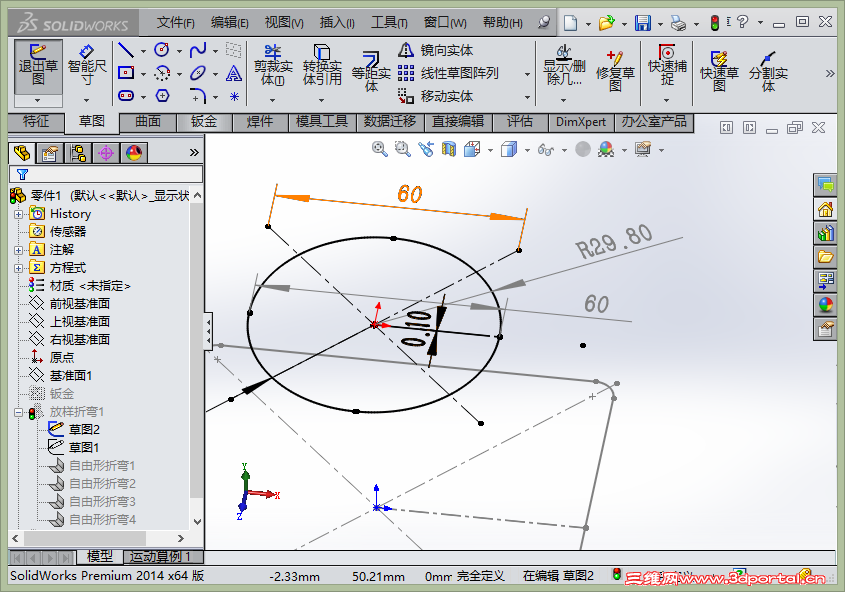Open dropdown under Smart Dimension button
The height and width of the screenshot is (592, 845).
pos(87,100)
